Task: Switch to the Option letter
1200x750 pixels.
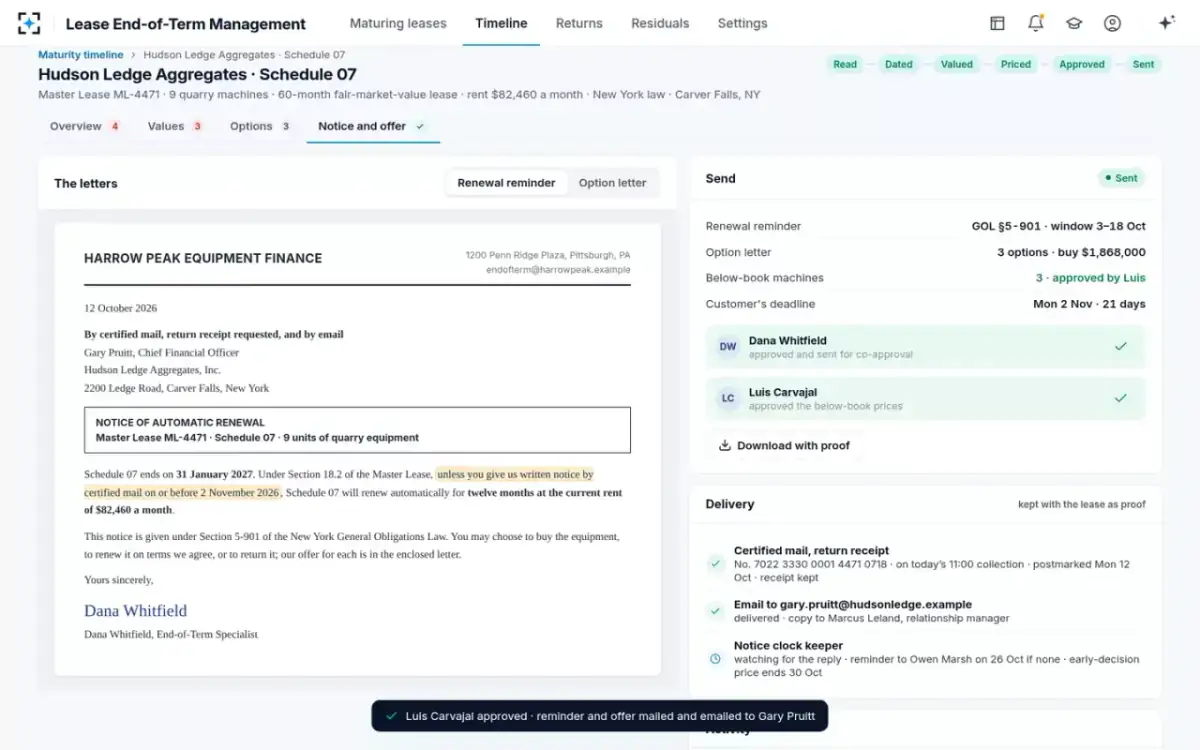Action: tap(612, 183)
